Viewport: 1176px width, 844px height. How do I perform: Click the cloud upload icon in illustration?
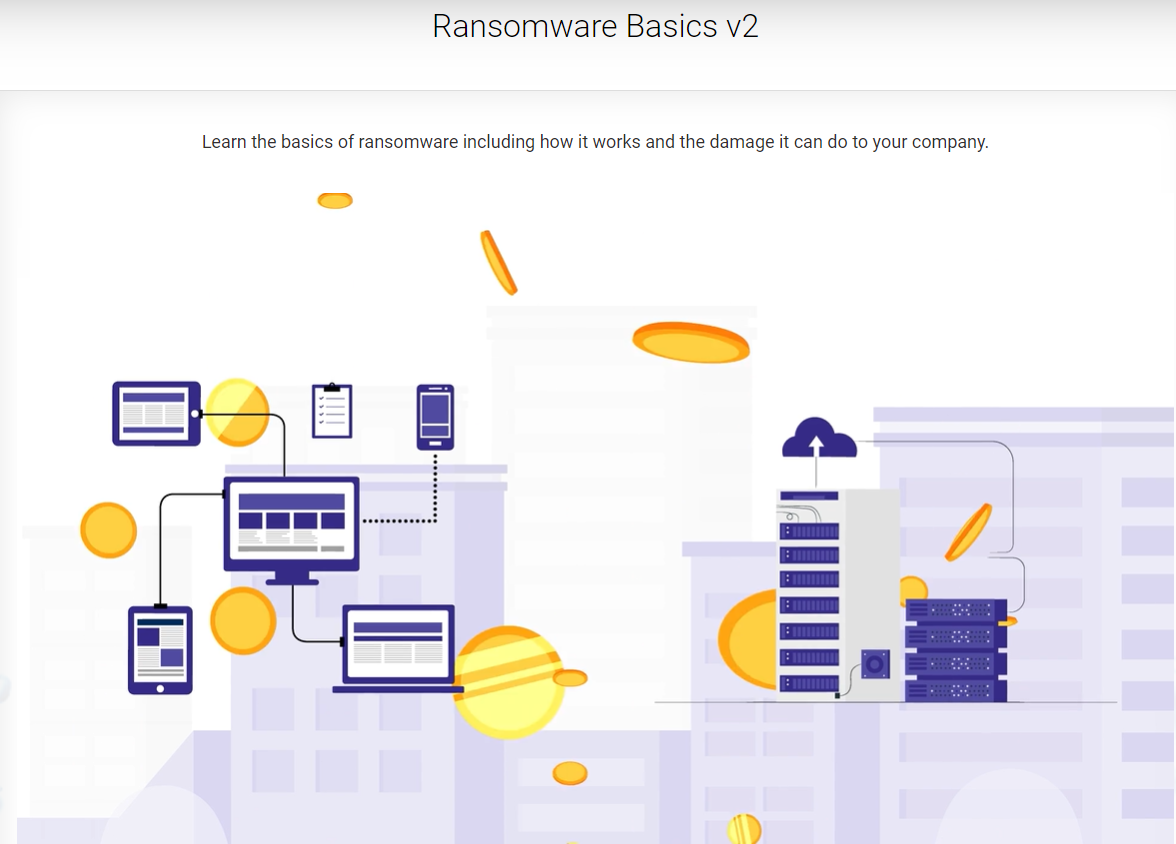tap(819, 437)
